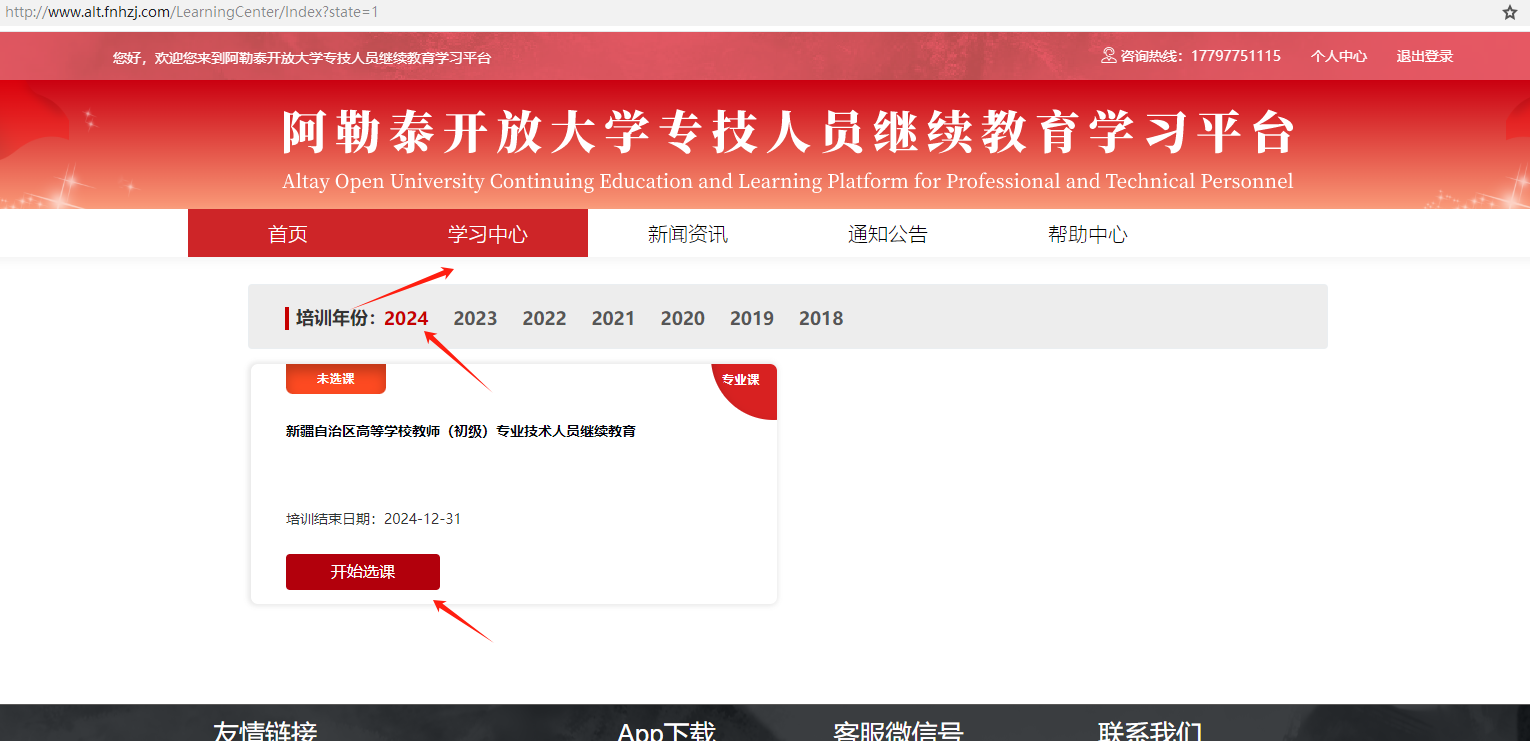Open course 新疆自治区高等学校教师（初级）专业技术人员继续教育

coord(461,431)
